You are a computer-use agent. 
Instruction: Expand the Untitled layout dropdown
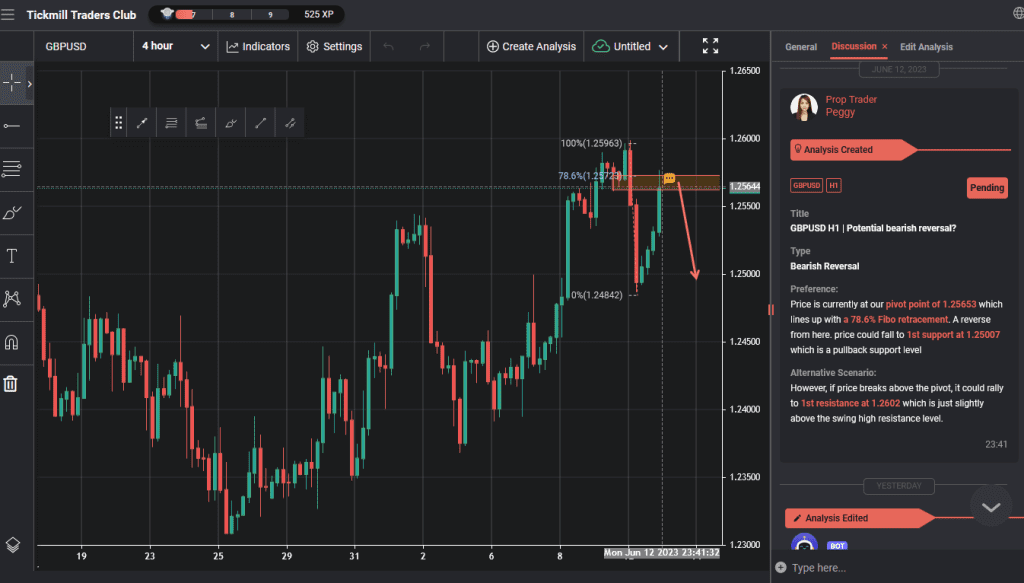point(631,46)
